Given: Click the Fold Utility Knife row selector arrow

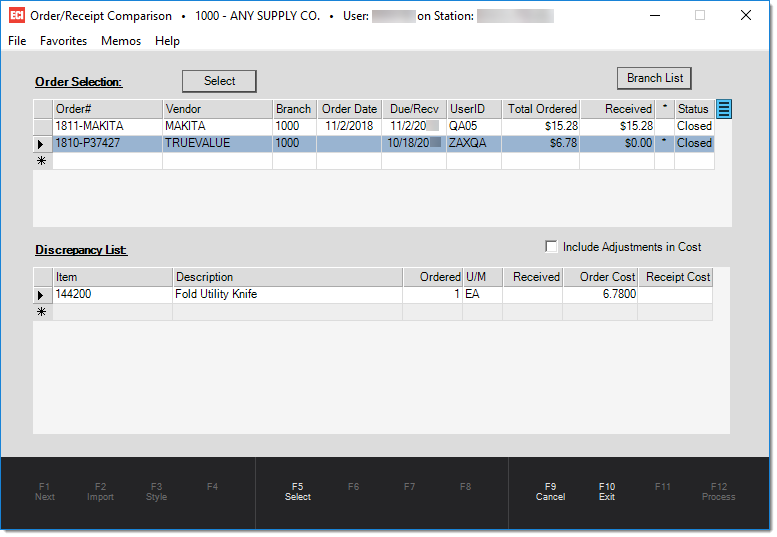Looking at the screenshot, I should [x=42, y=295].
